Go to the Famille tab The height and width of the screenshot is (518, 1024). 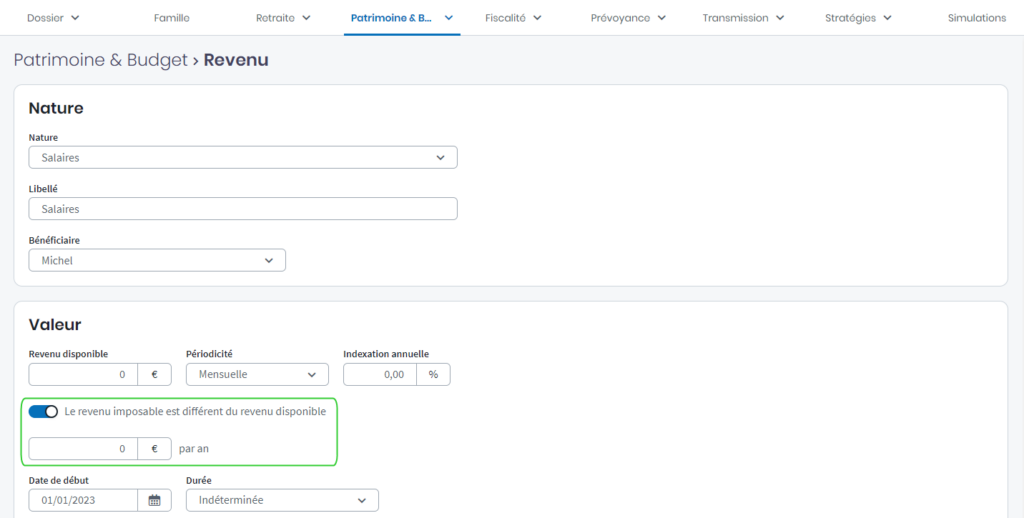click(171, 18)
